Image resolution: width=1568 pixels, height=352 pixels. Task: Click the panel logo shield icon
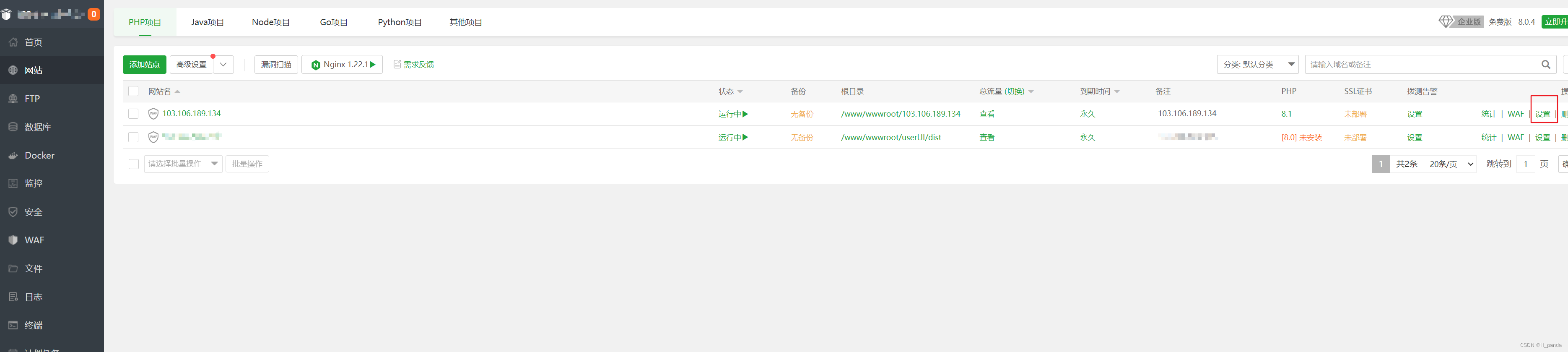[x=6, y=14]
